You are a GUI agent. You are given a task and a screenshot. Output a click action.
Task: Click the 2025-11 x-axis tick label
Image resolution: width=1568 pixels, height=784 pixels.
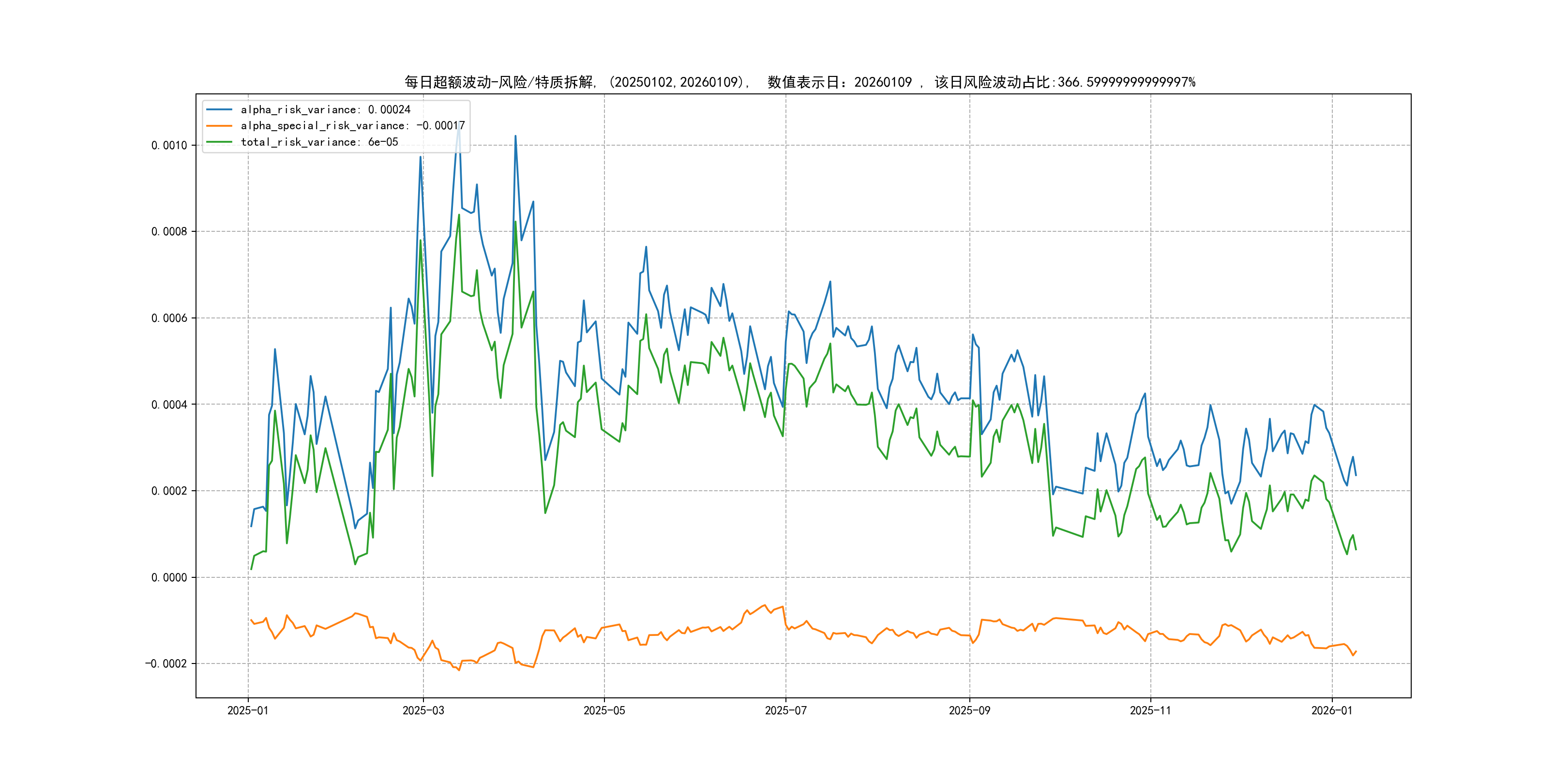click(1150, 710)
